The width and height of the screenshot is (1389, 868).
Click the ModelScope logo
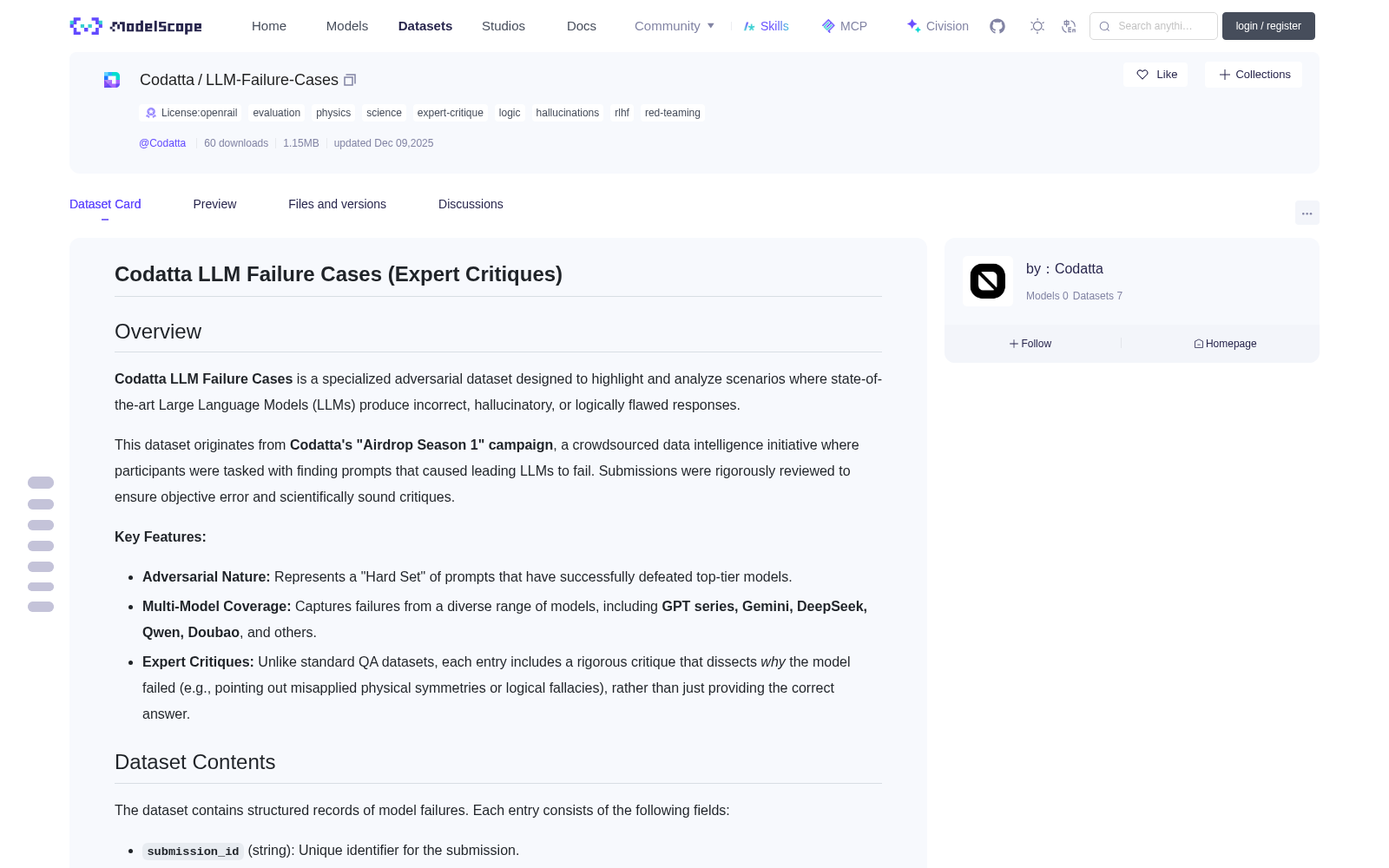tap(135, 26)
